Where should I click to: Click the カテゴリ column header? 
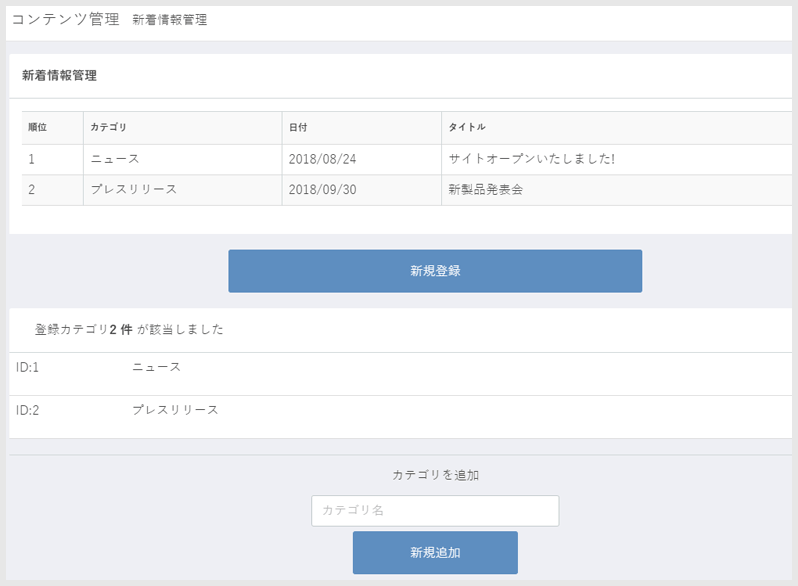pyautogui.click(x=108, y=127)
